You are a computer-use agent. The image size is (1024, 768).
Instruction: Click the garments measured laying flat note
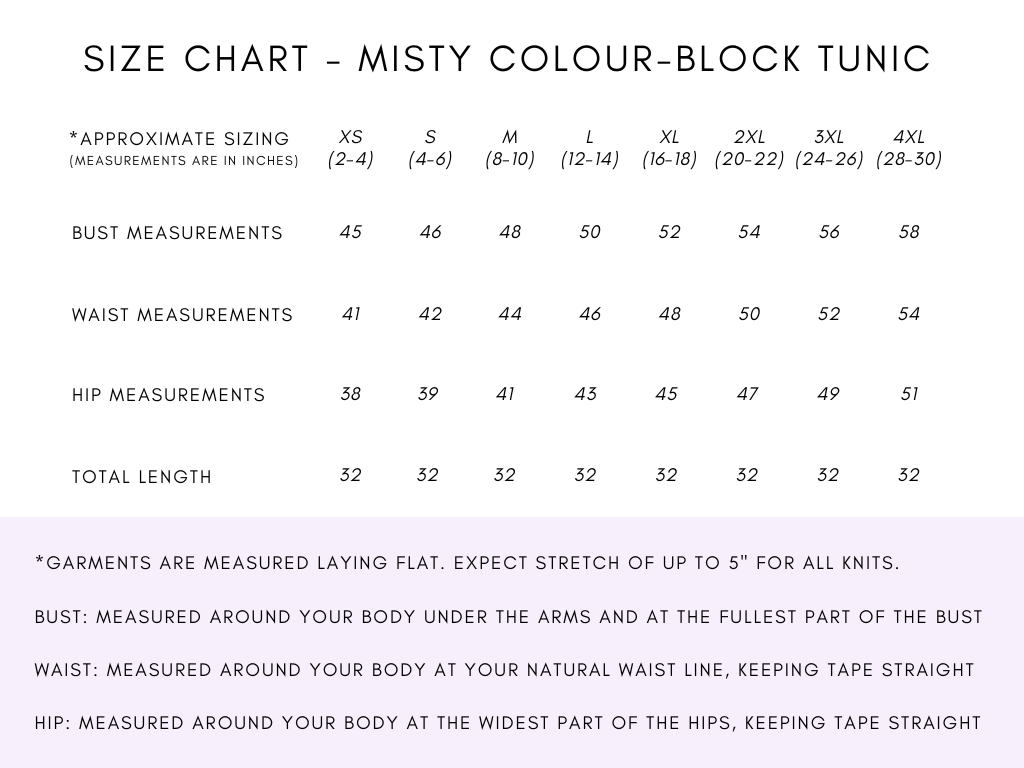click(467, 563)
